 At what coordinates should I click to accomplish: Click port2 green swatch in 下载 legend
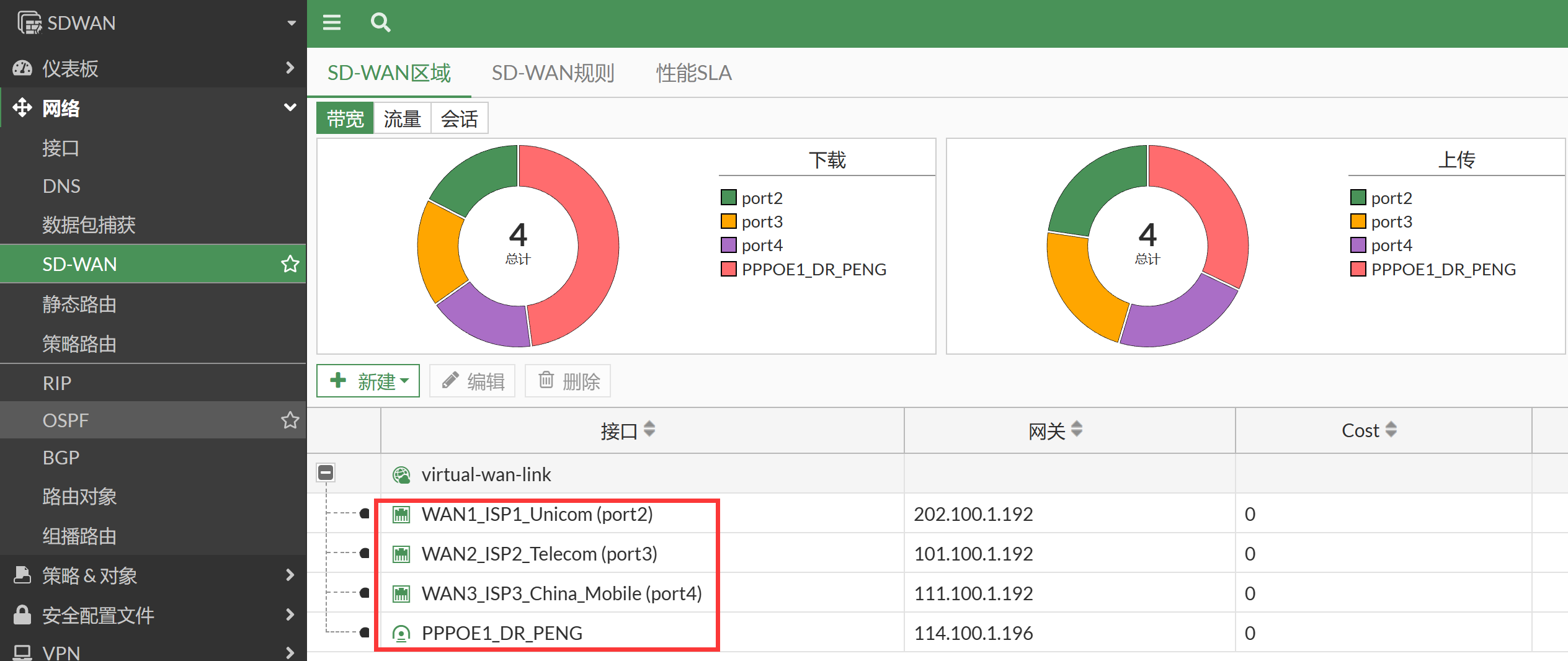point(728,198)
